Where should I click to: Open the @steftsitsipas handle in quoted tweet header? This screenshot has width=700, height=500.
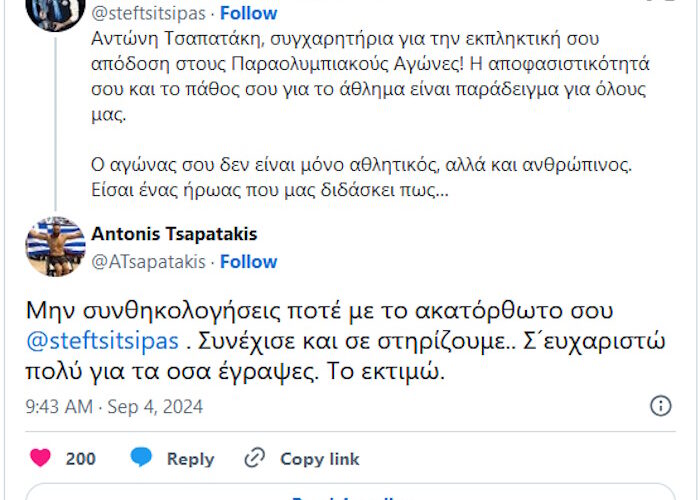pos(148,15)
